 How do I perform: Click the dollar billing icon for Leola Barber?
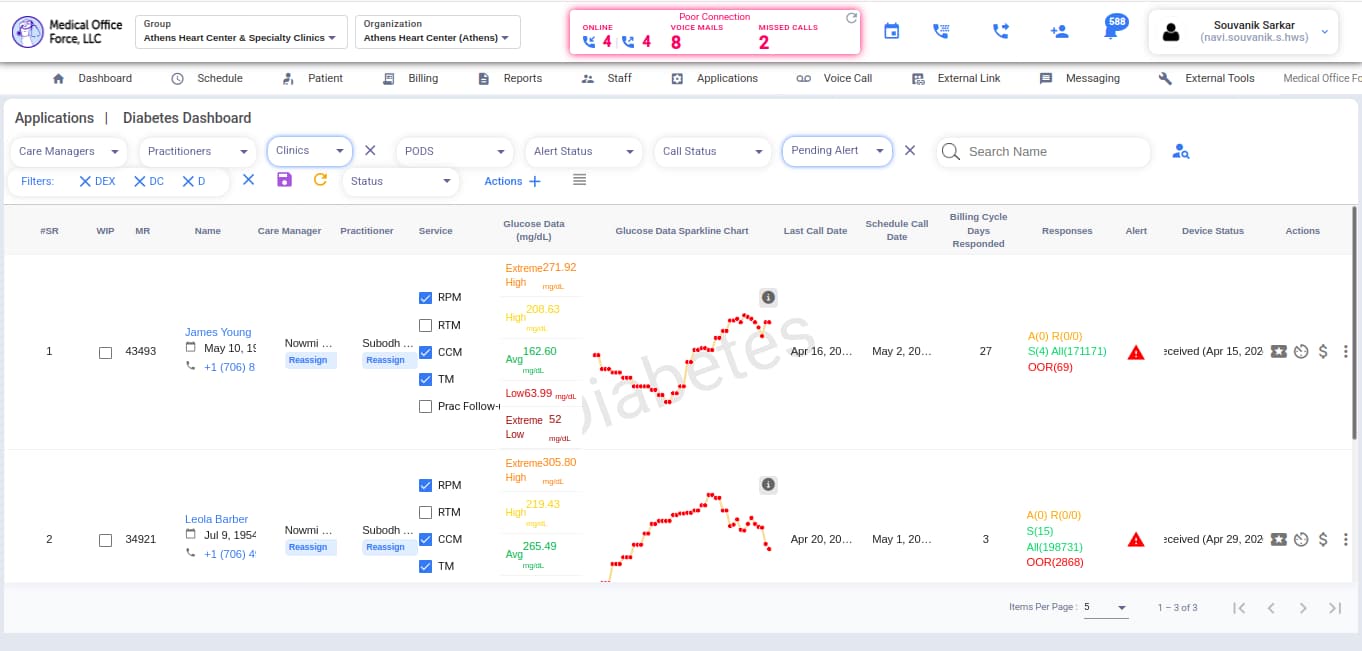(x=1323, y=539)
